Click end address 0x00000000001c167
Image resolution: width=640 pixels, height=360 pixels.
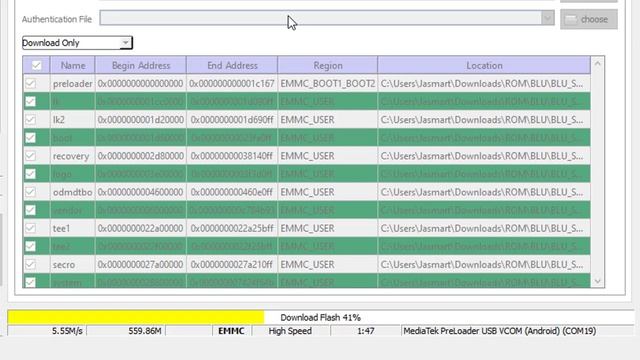click(232, 84)
